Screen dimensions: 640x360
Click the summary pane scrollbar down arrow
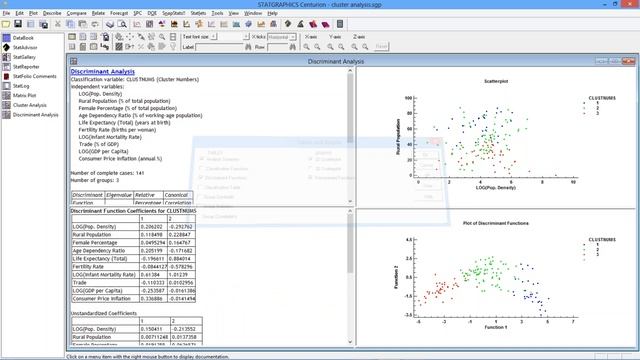(350, 201)
